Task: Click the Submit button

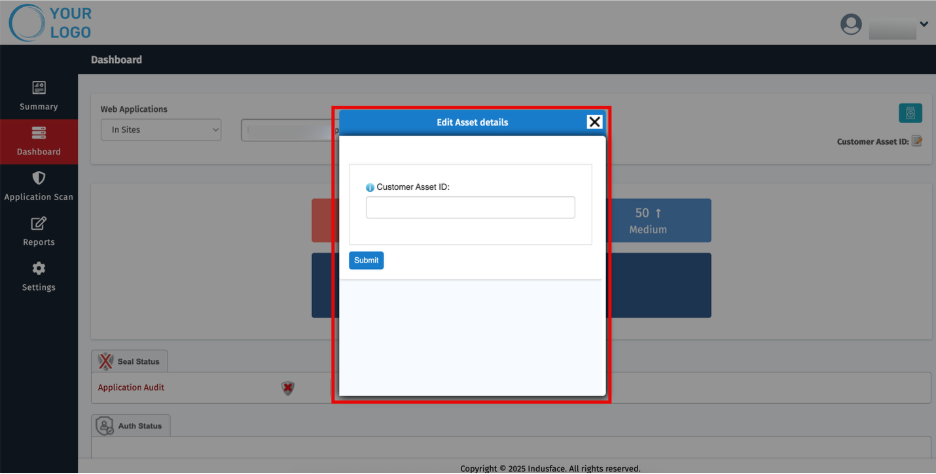Action: pos(367,260)
